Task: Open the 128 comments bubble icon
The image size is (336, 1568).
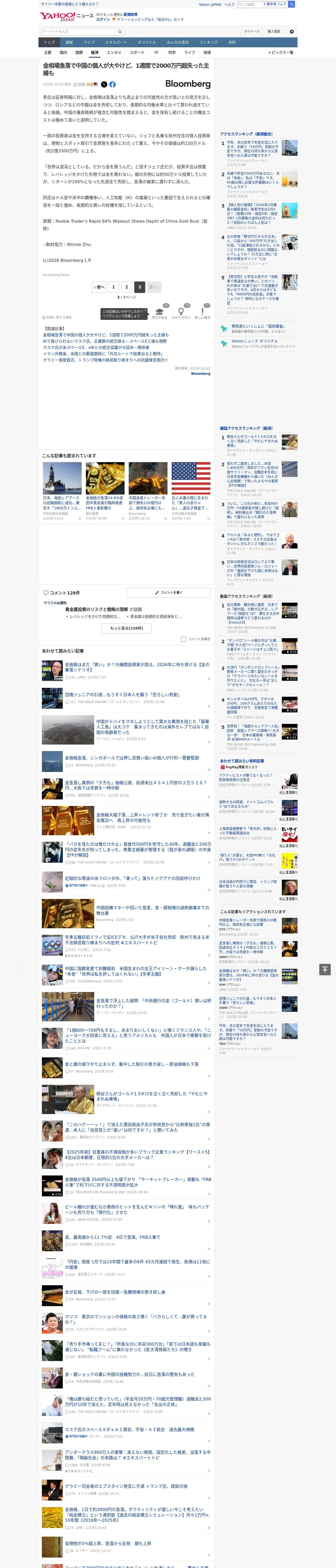Action: 76,85
